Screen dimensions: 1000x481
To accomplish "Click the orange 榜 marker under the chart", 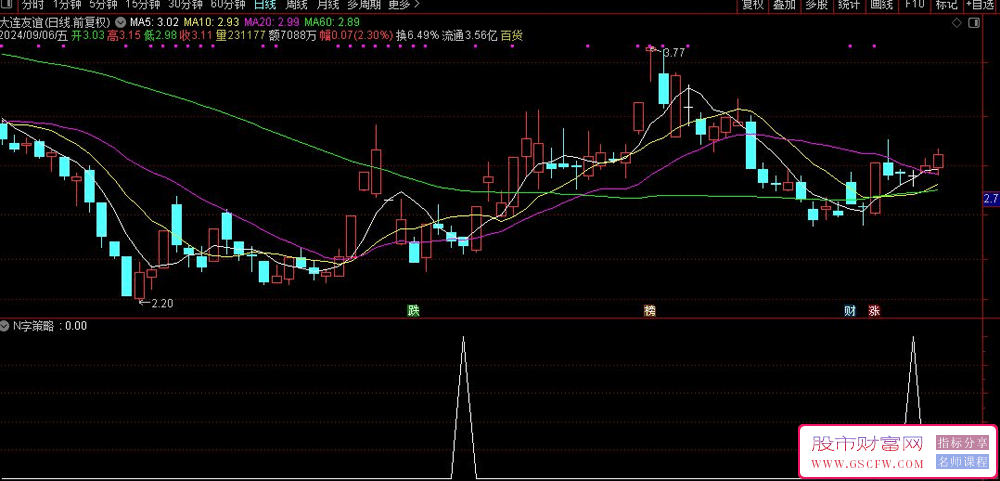I will (x=649, y=311).
